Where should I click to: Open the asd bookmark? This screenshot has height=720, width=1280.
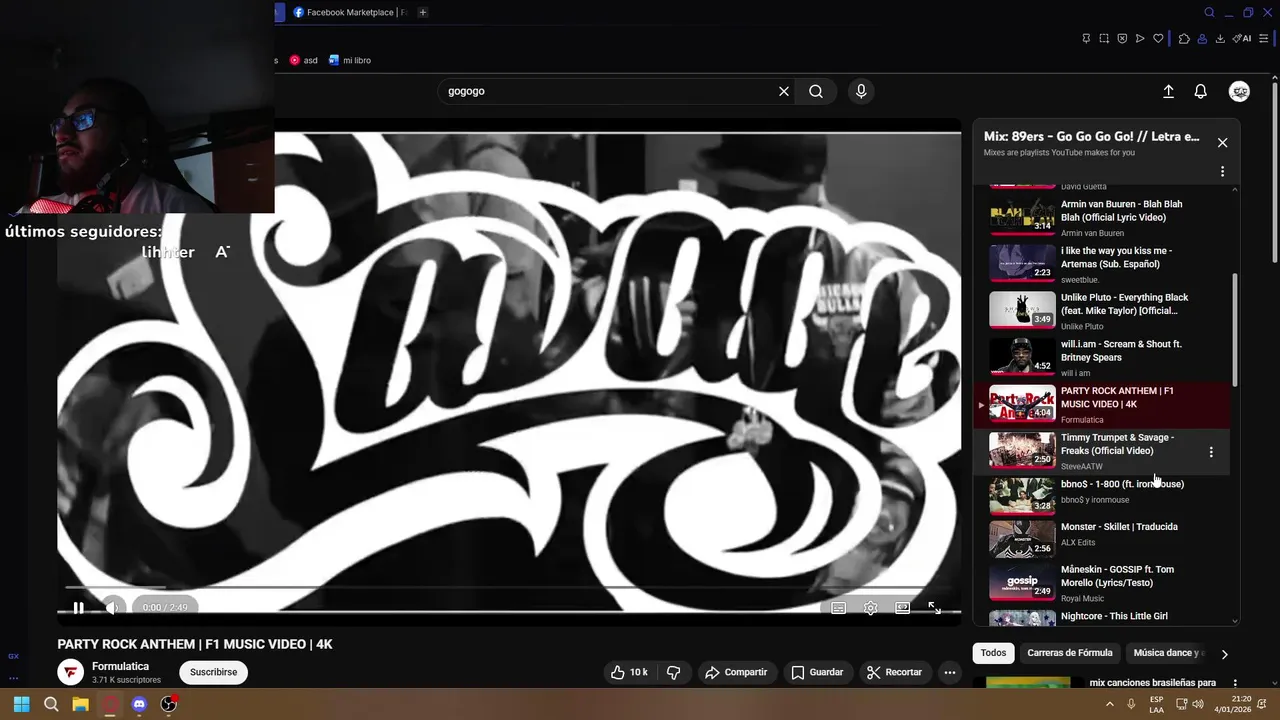click(x=304, y=60)
